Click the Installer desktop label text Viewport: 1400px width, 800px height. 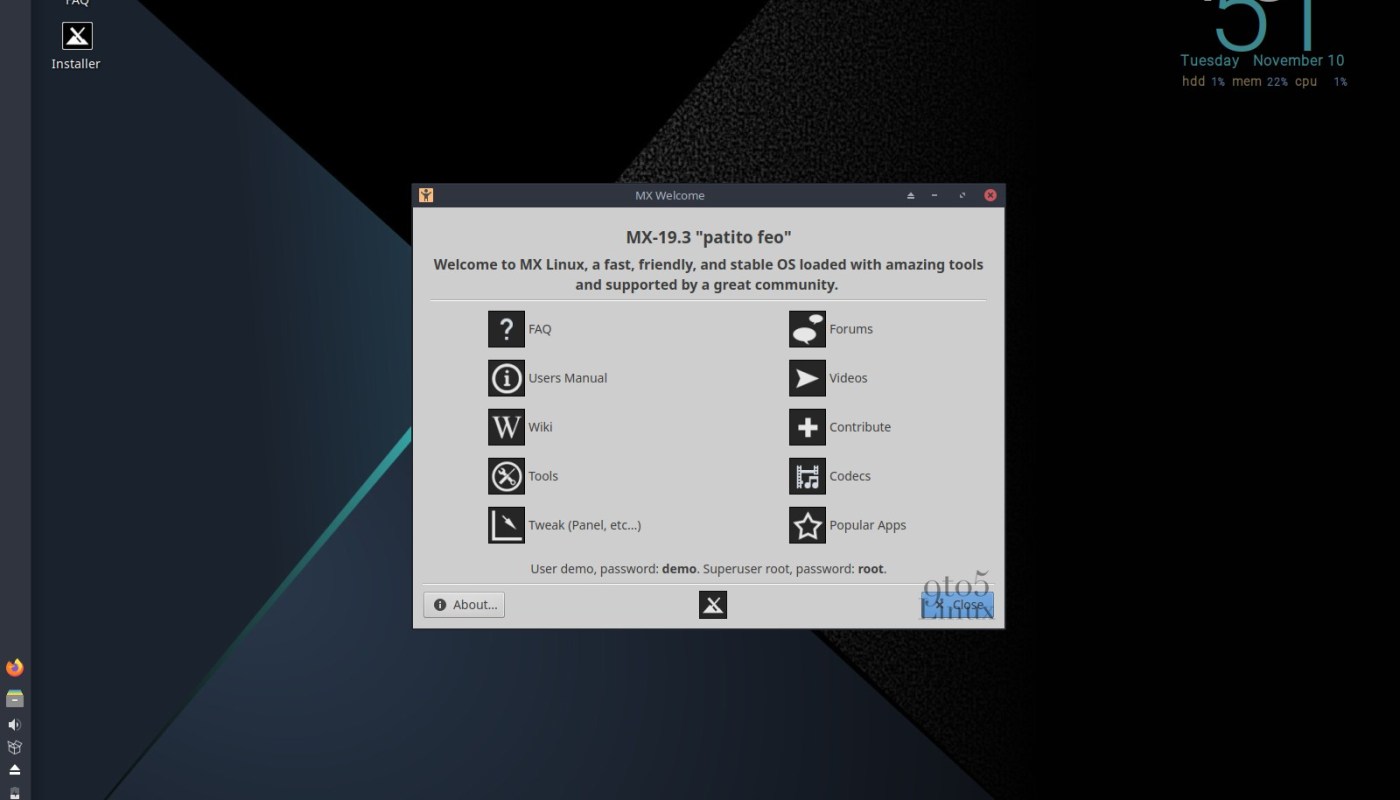click(x=76, y=64)
